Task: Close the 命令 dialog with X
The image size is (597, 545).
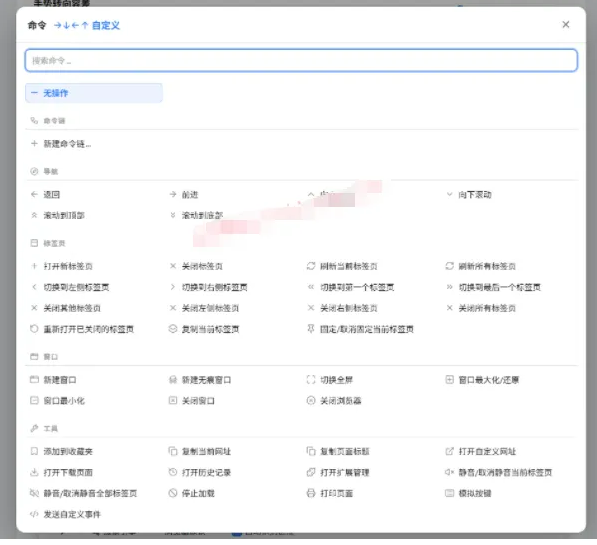Action: [x=566, y=25]
